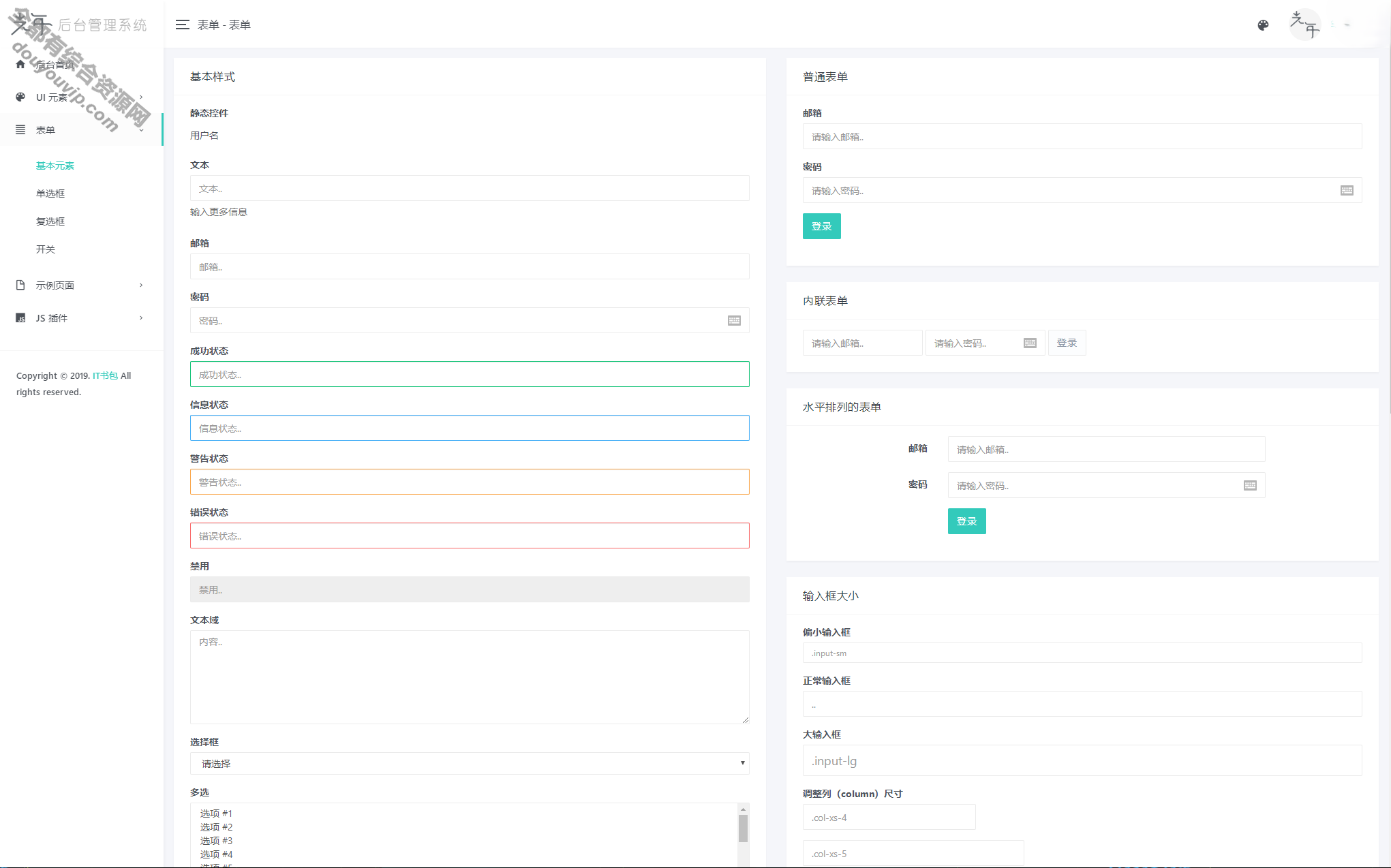Click the document icon beside 示例页面
The image size is (1391, 868).
click(x=20, y=285)
